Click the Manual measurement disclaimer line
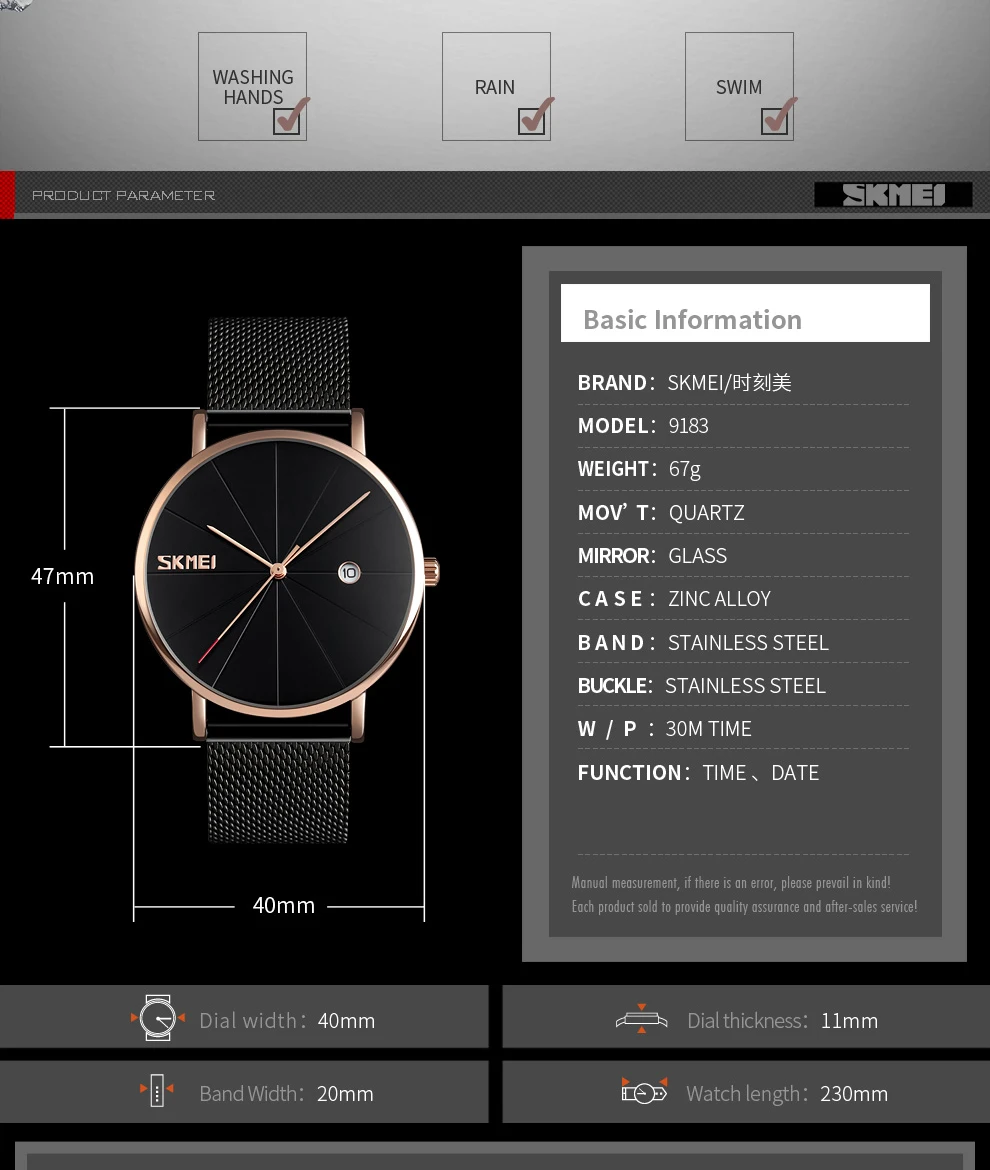Viewport: 990px width, 1170px height. 730,883
